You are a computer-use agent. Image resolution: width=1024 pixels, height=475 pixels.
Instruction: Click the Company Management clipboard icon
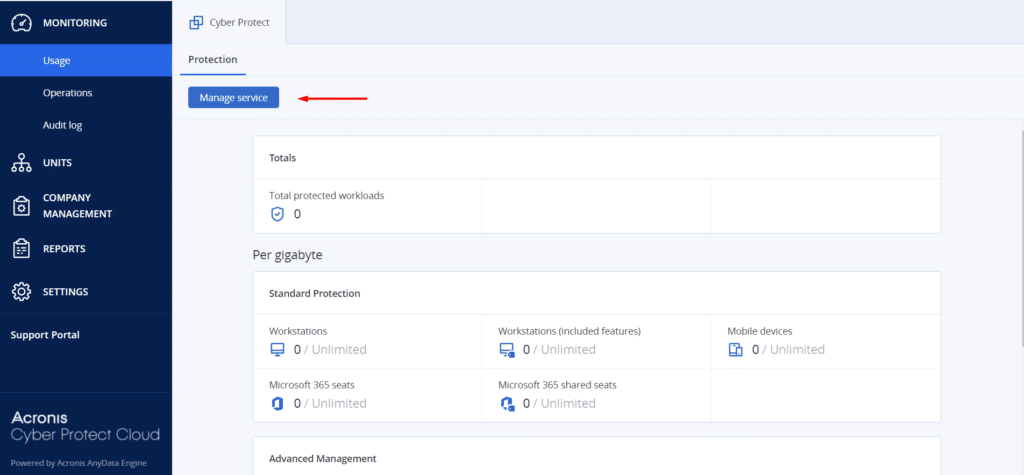tap(22, 206)
